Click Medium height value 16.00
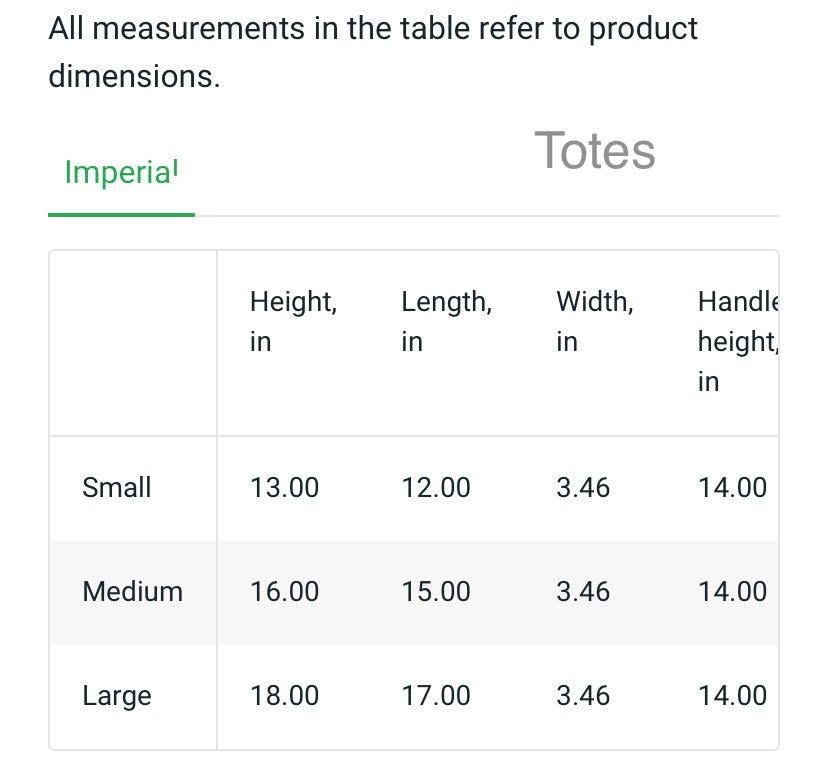The height and width of the screenshot is (779, 828). pos(284,591)
